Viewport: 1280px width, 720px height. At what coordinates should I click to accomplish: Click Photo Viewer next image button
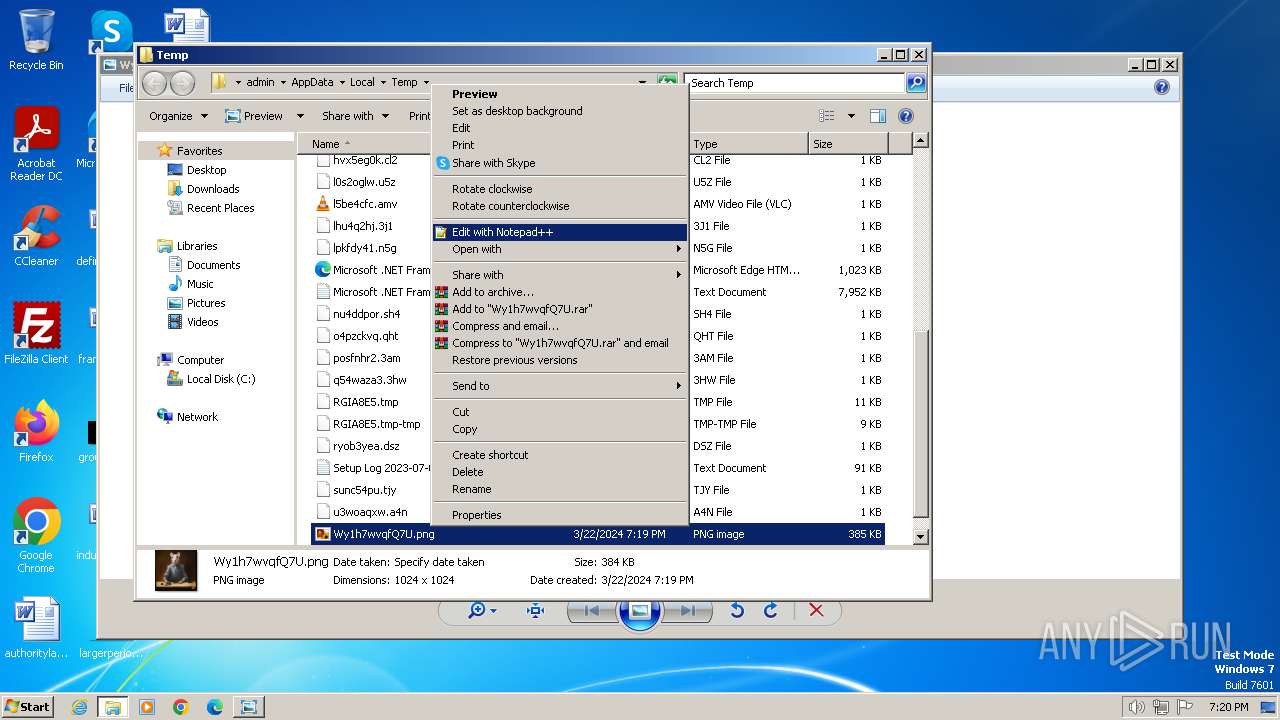coord(688,610)
